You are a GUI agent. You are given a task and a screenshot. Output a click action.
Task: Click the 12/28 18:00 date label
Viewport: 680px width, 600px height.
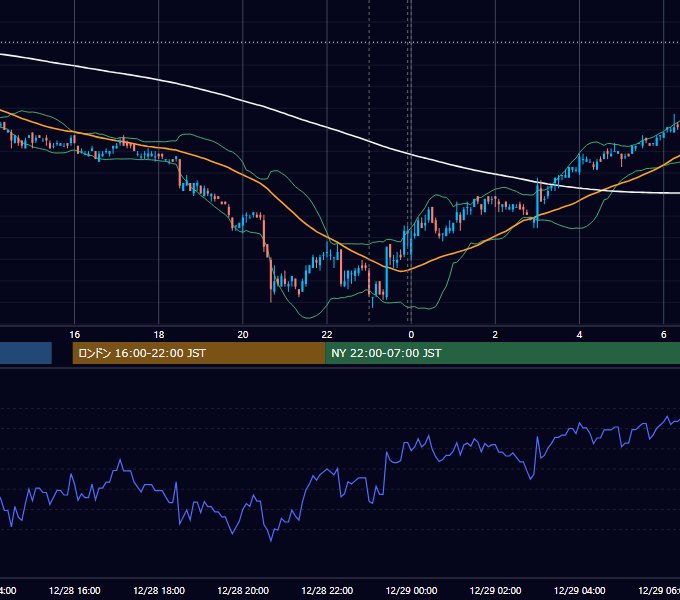pos(159,590)
